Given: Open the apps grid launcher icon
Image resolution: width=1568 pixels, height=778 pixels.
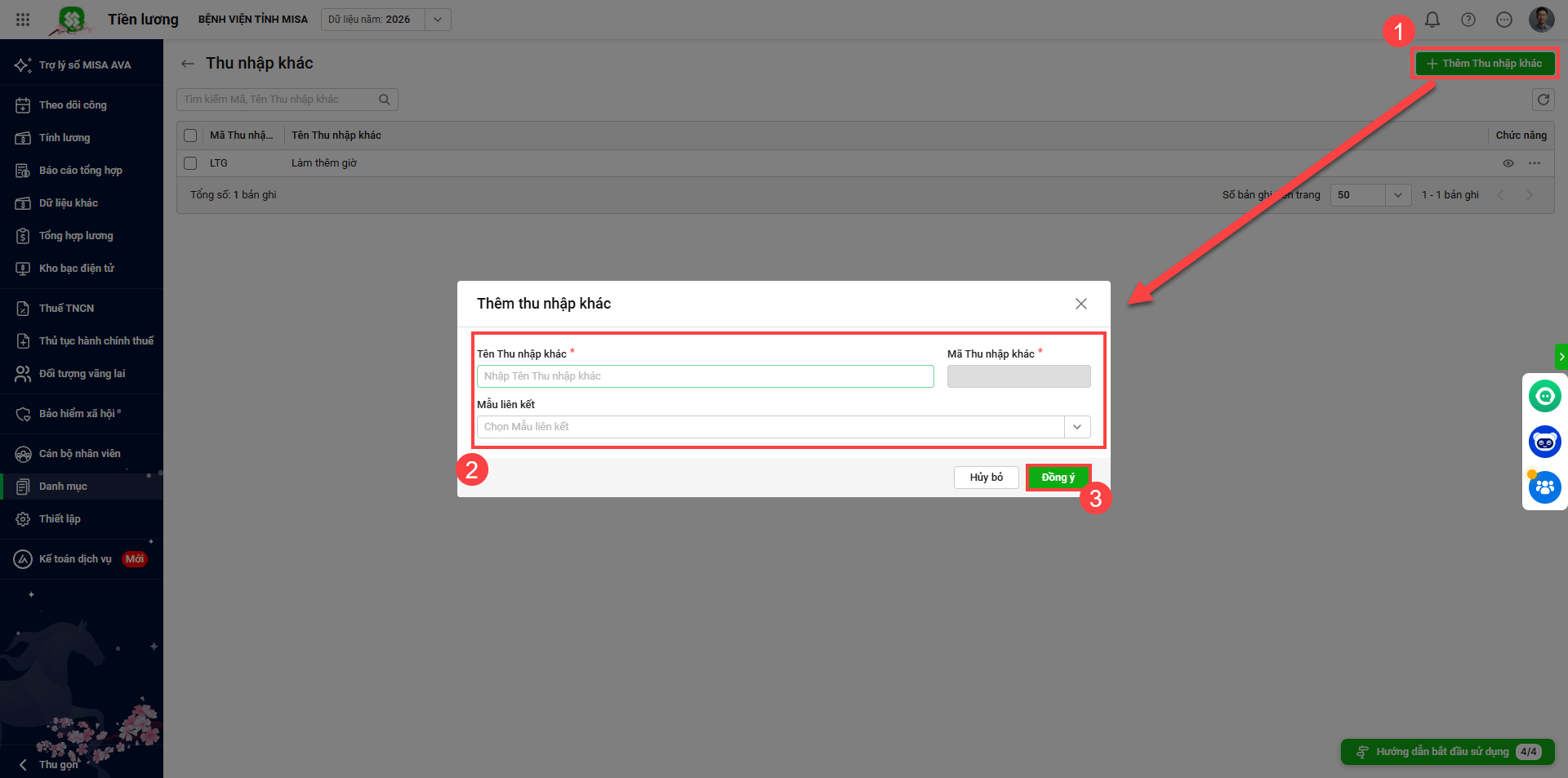Looking at the screenshot, I should 23,20.
